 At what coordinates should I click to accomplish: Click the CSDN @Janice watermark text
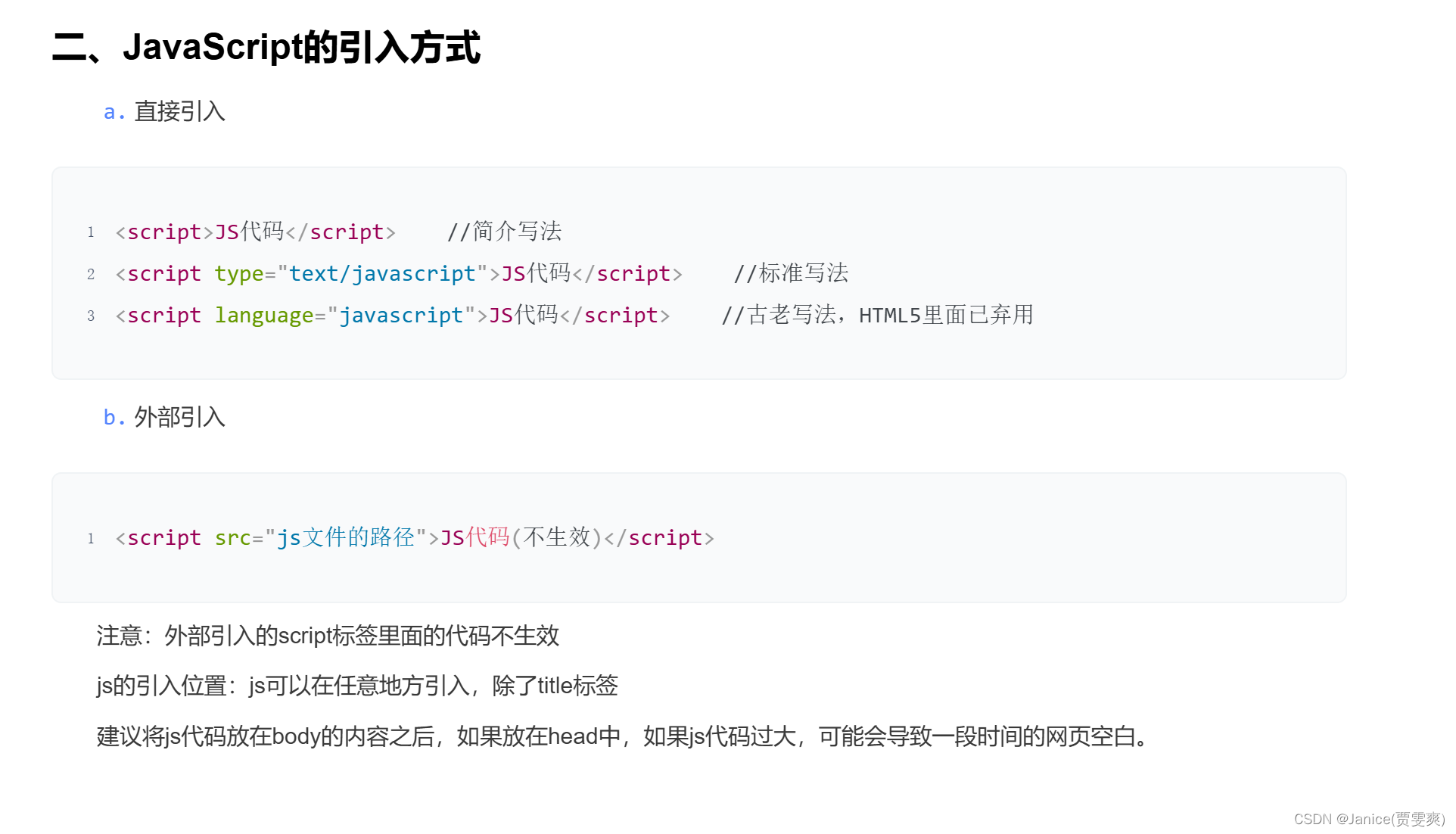1369,819
